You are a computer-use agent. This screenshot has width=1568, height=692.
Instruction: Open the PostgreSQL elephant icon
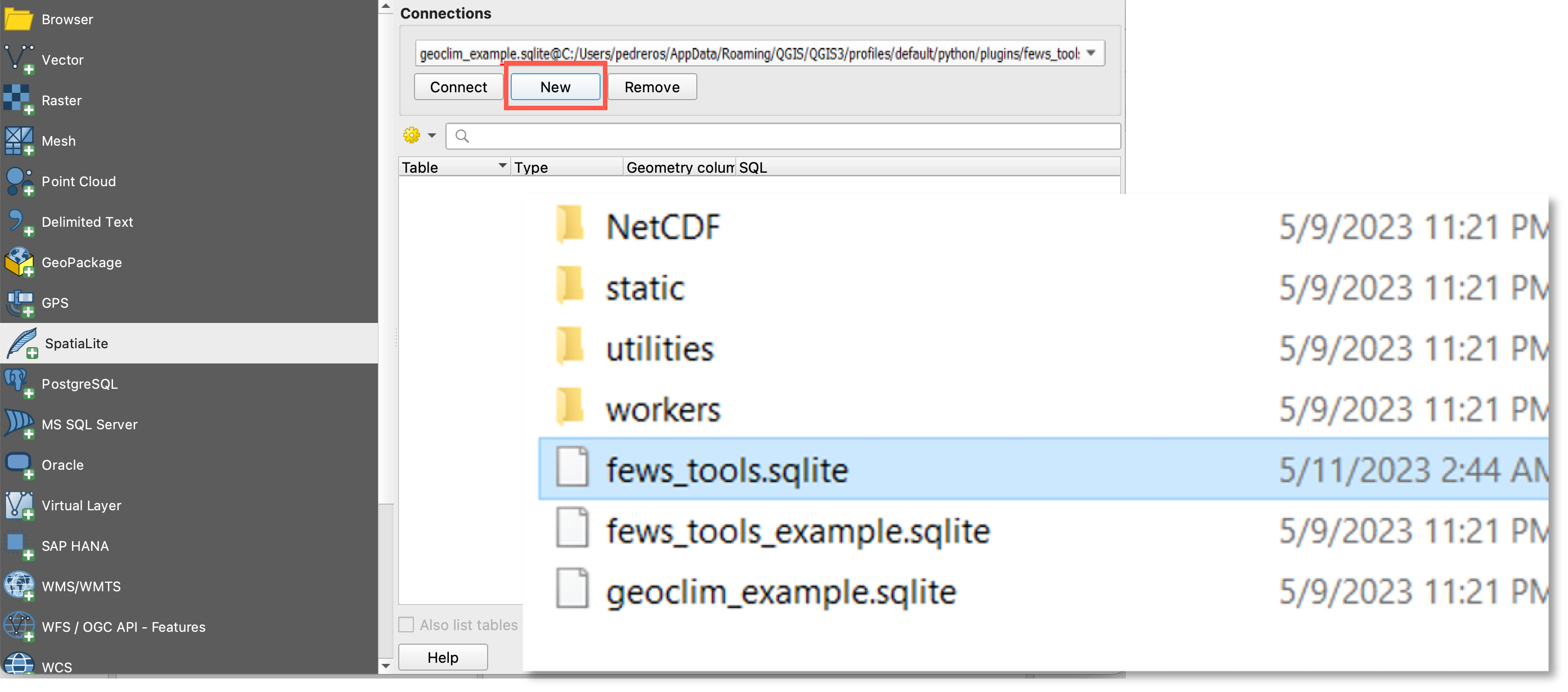click(x=19, y=384)
